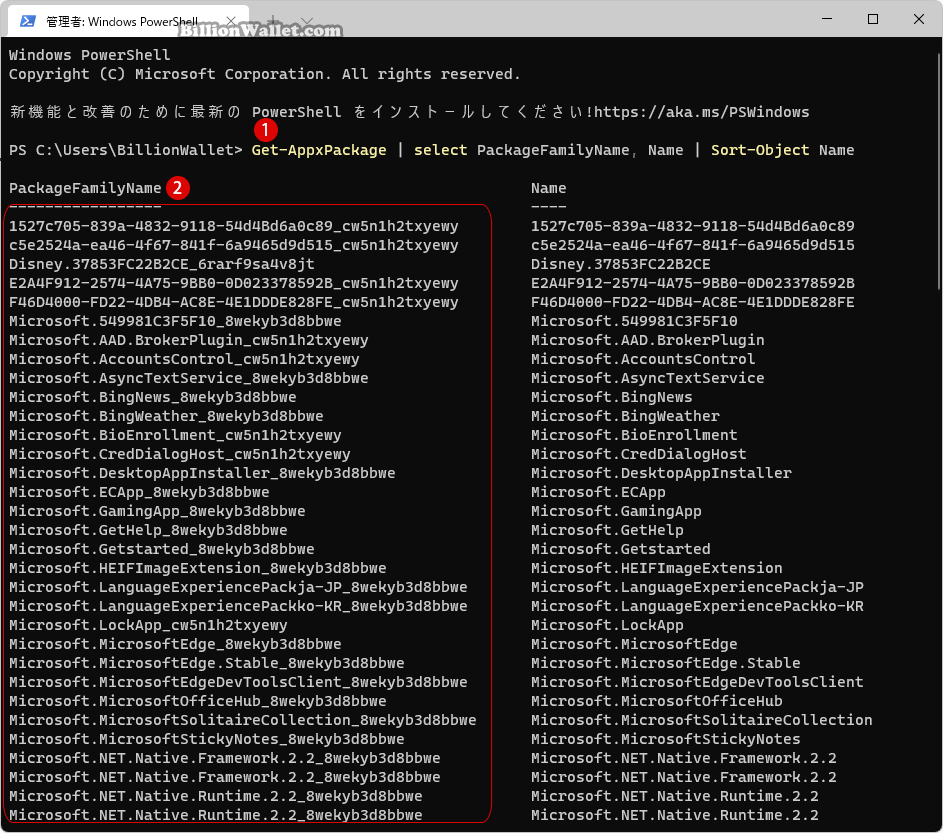This screenshot has width=943, height=833.
Task: Click Microsoft.MicrosoftEdge.Stable in the Name column
Action: pos(666,663)
